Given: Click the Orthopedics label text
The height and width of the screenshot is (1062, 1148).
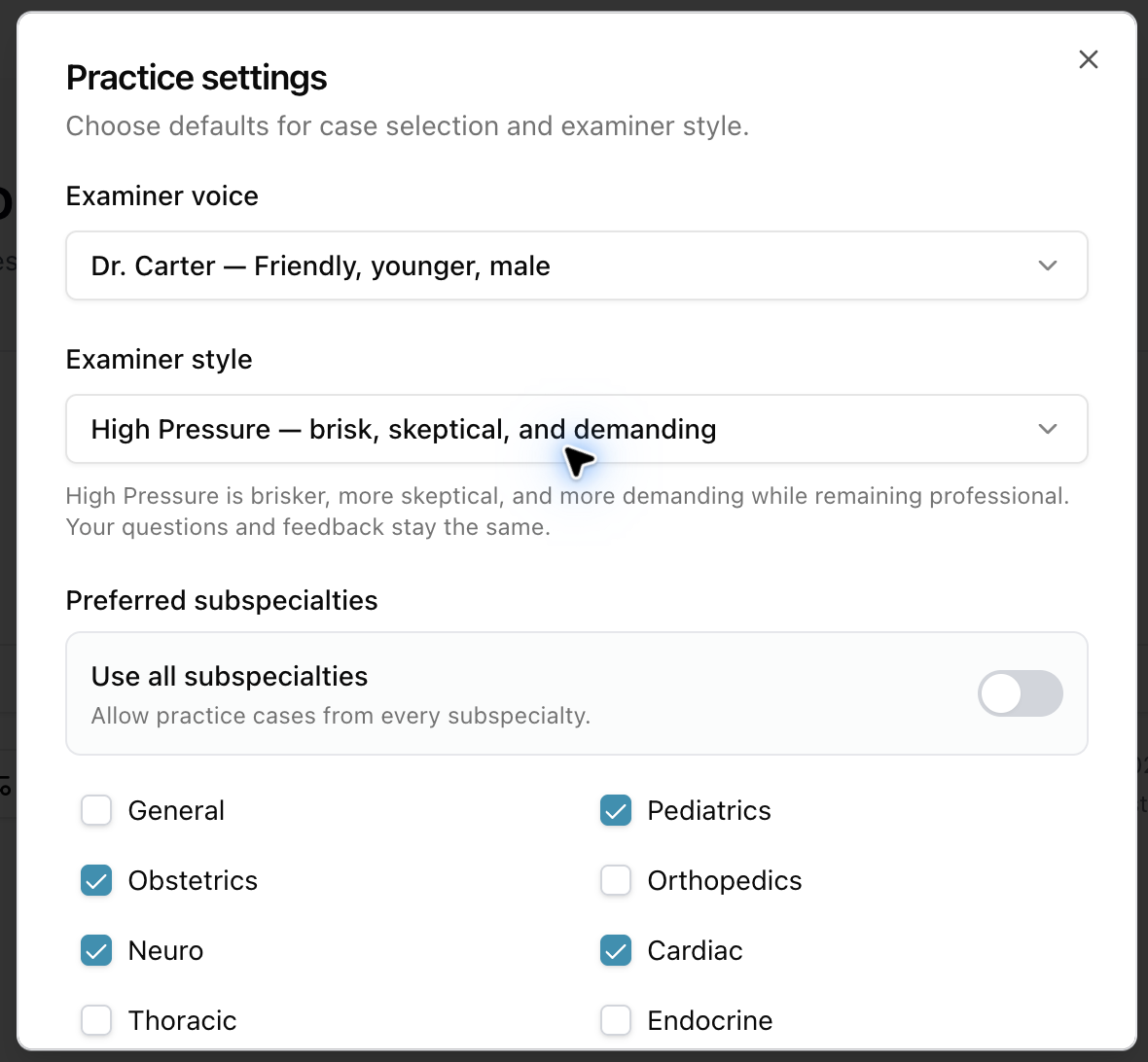Looking at the screenshot, I should (x=724, y=881).
